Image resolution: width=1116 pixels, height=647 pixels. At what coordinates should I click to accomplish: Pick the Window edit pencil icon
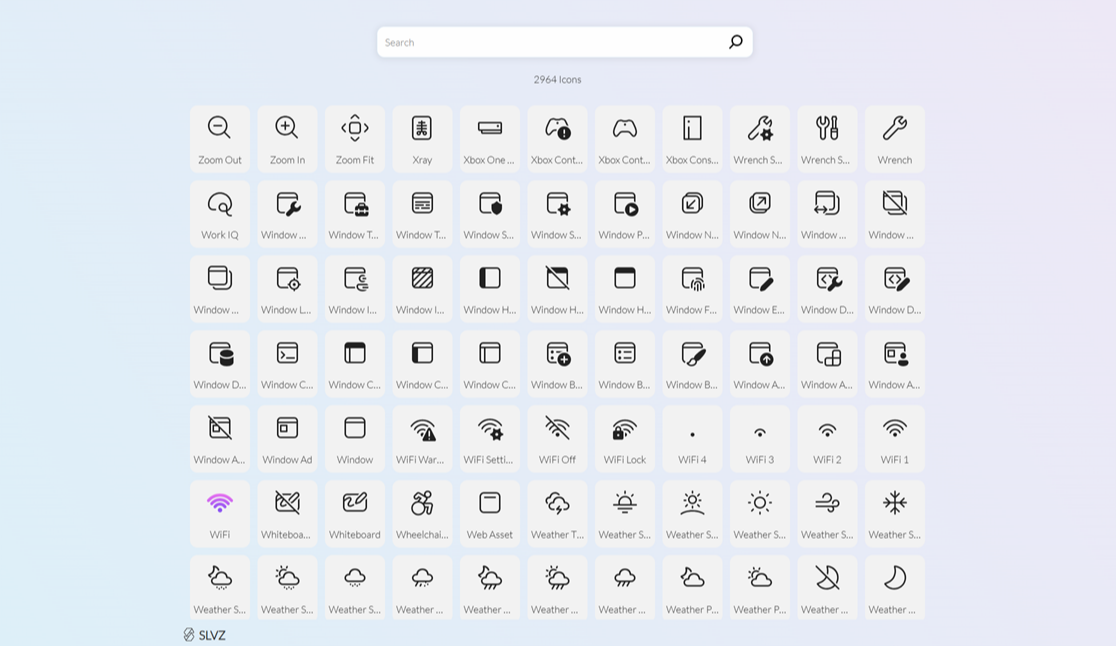(759, 289)
